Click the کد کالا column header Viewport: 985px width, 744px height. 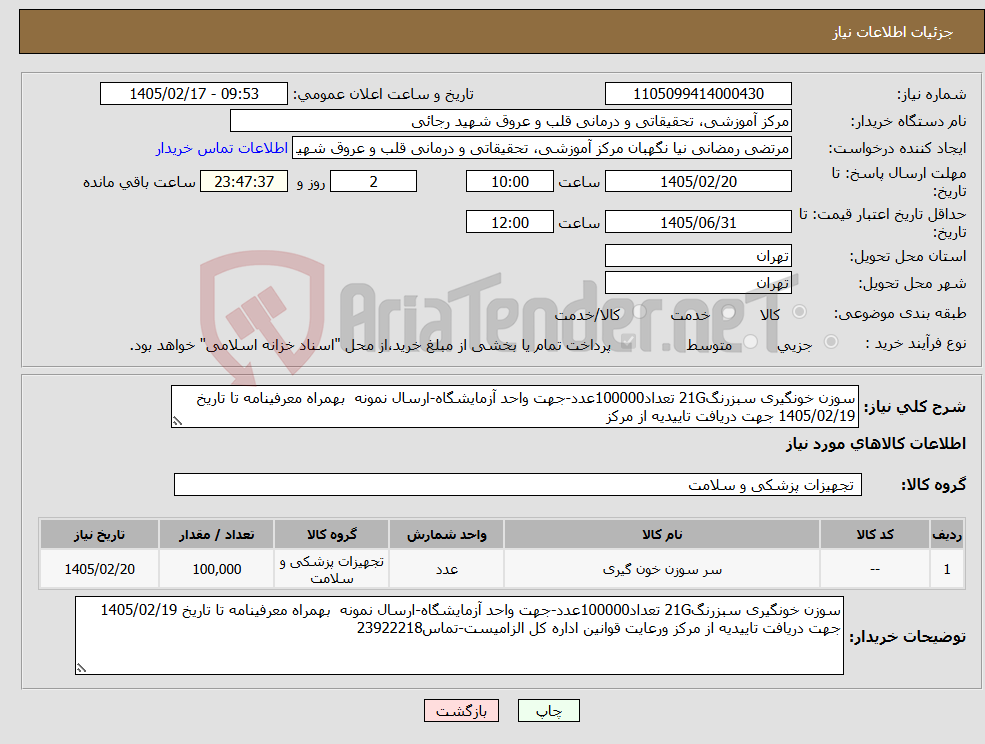click(x=874, y=534)
